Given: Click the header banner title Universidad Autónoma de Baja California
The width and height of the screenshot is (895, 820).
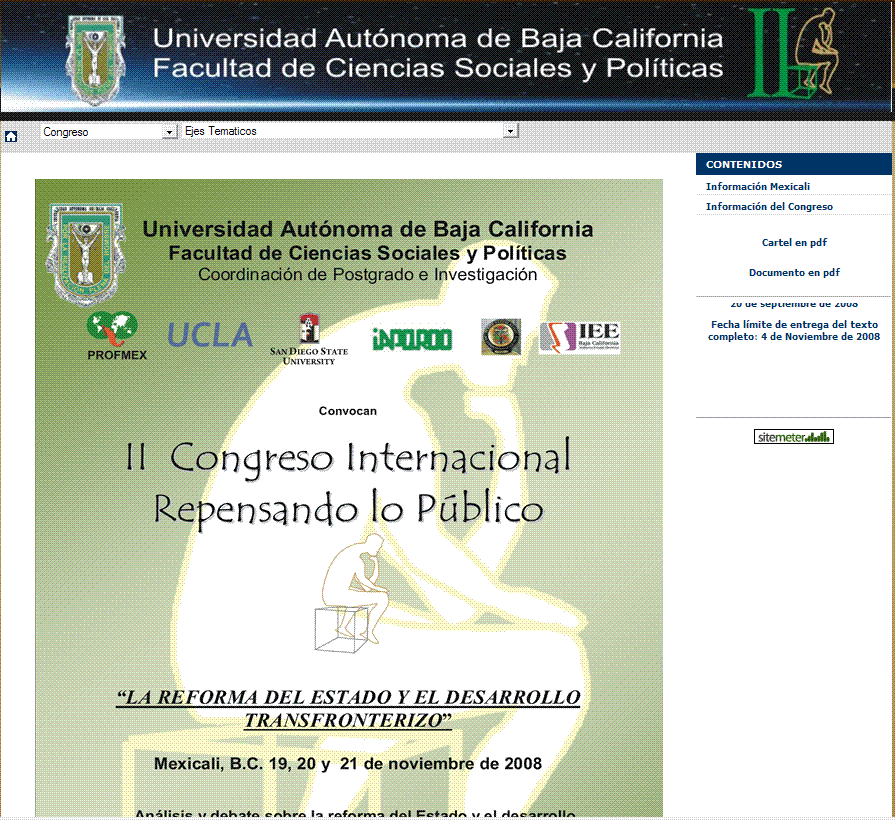Looking at the screenshot, I should [438, 38].
